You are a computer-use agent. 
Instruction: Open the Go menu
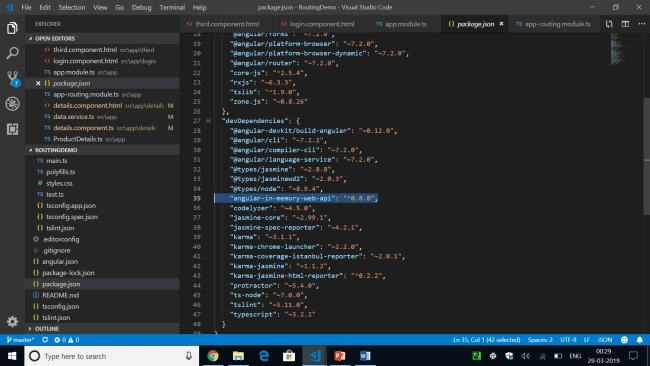pyautogui.click(x=119, y=7)
